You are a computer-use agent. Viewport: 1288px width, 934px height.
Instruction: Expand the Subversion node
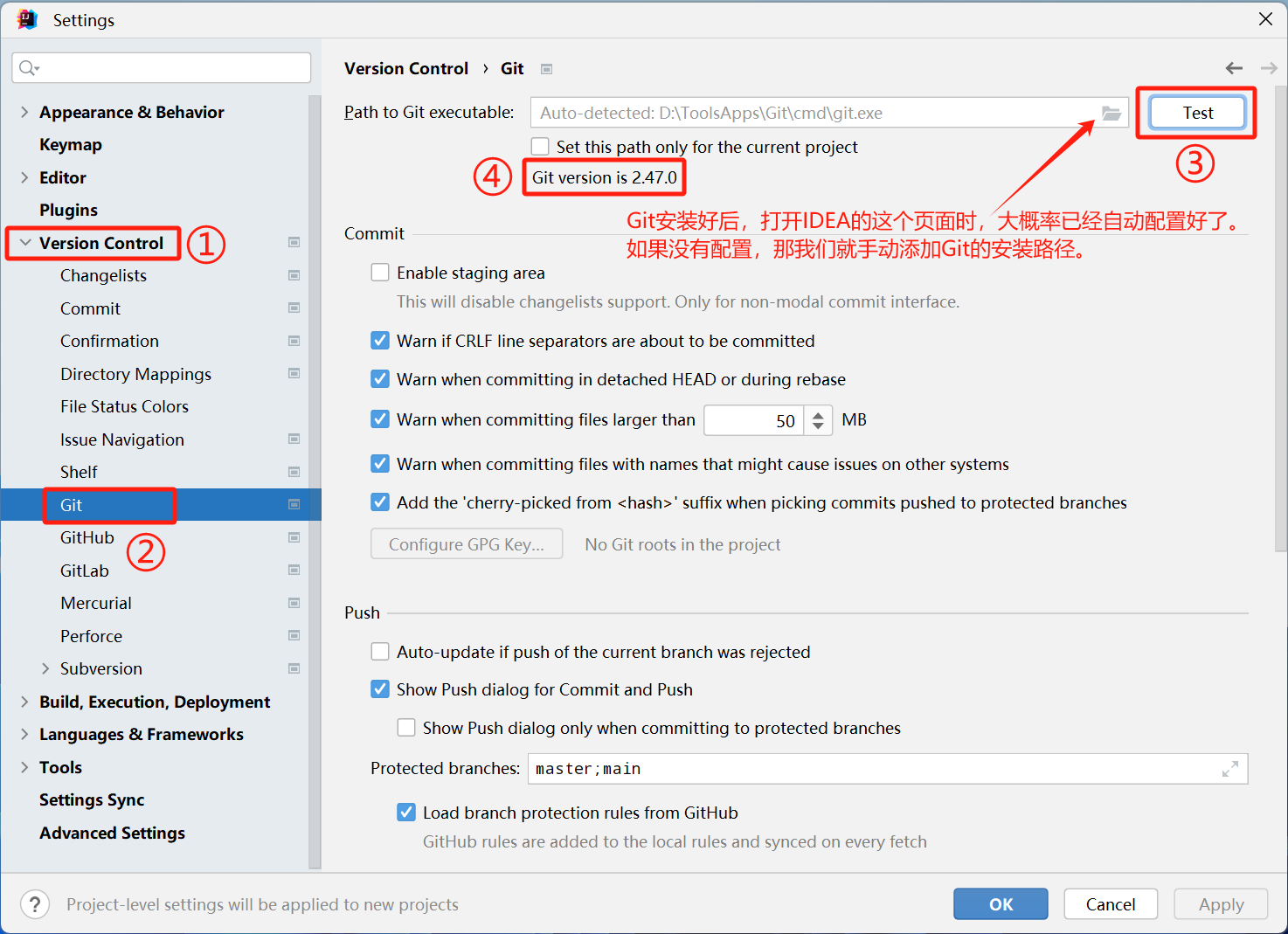click(45, 668)
